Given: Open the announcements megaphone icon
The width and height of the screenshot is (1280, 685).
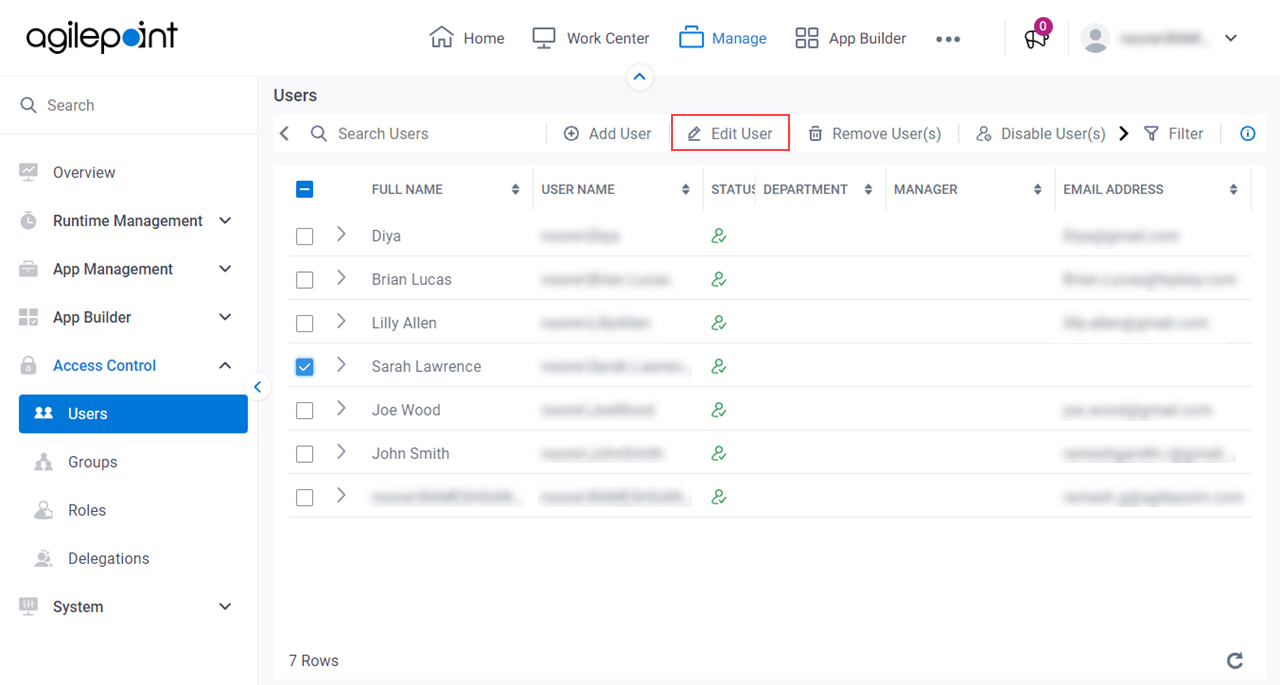Looking at the screenshot, I should coord(1036,39).
